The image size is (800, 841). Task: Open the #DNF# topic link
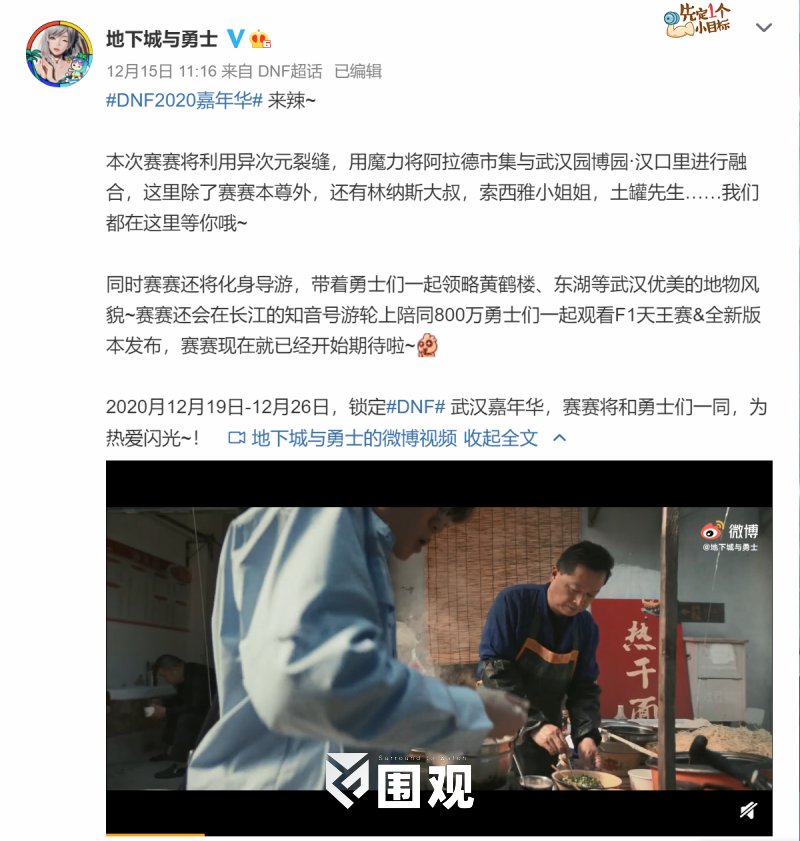click(416, 407)
